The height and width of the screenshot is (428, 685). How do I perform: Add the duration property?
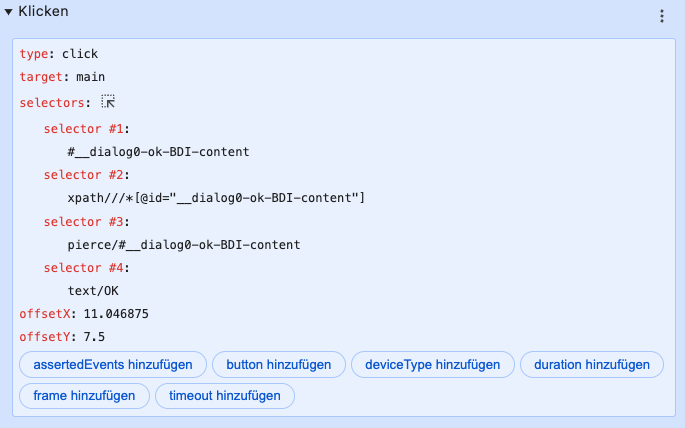592,365
